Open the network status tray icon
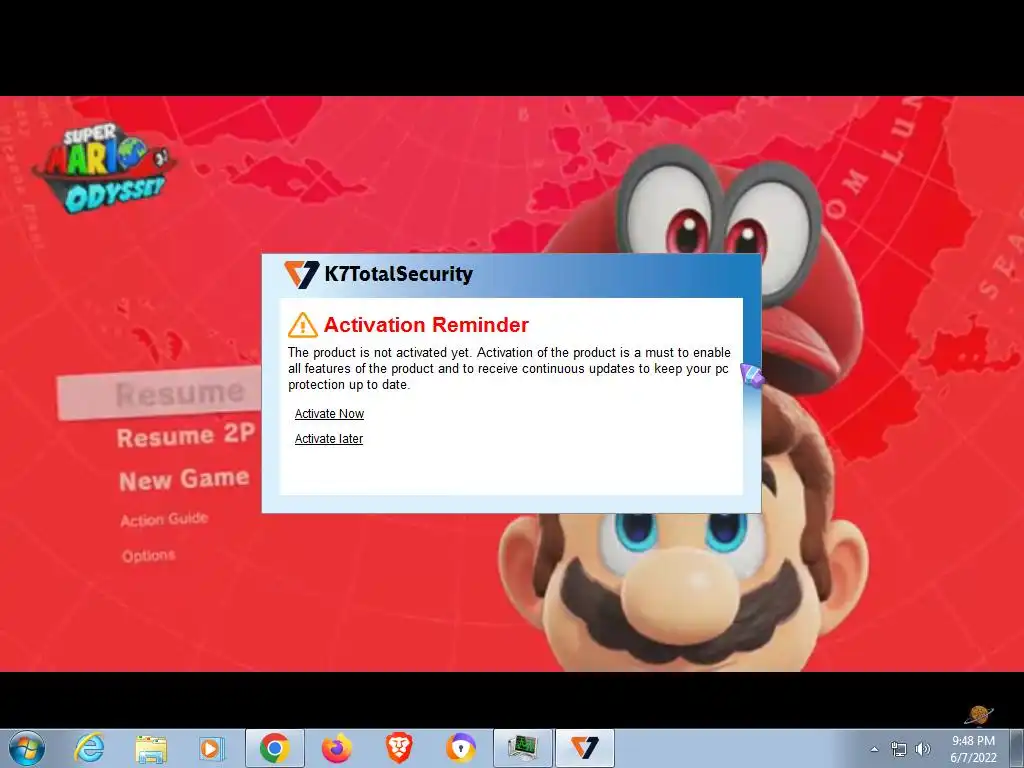 click(899, 749)
